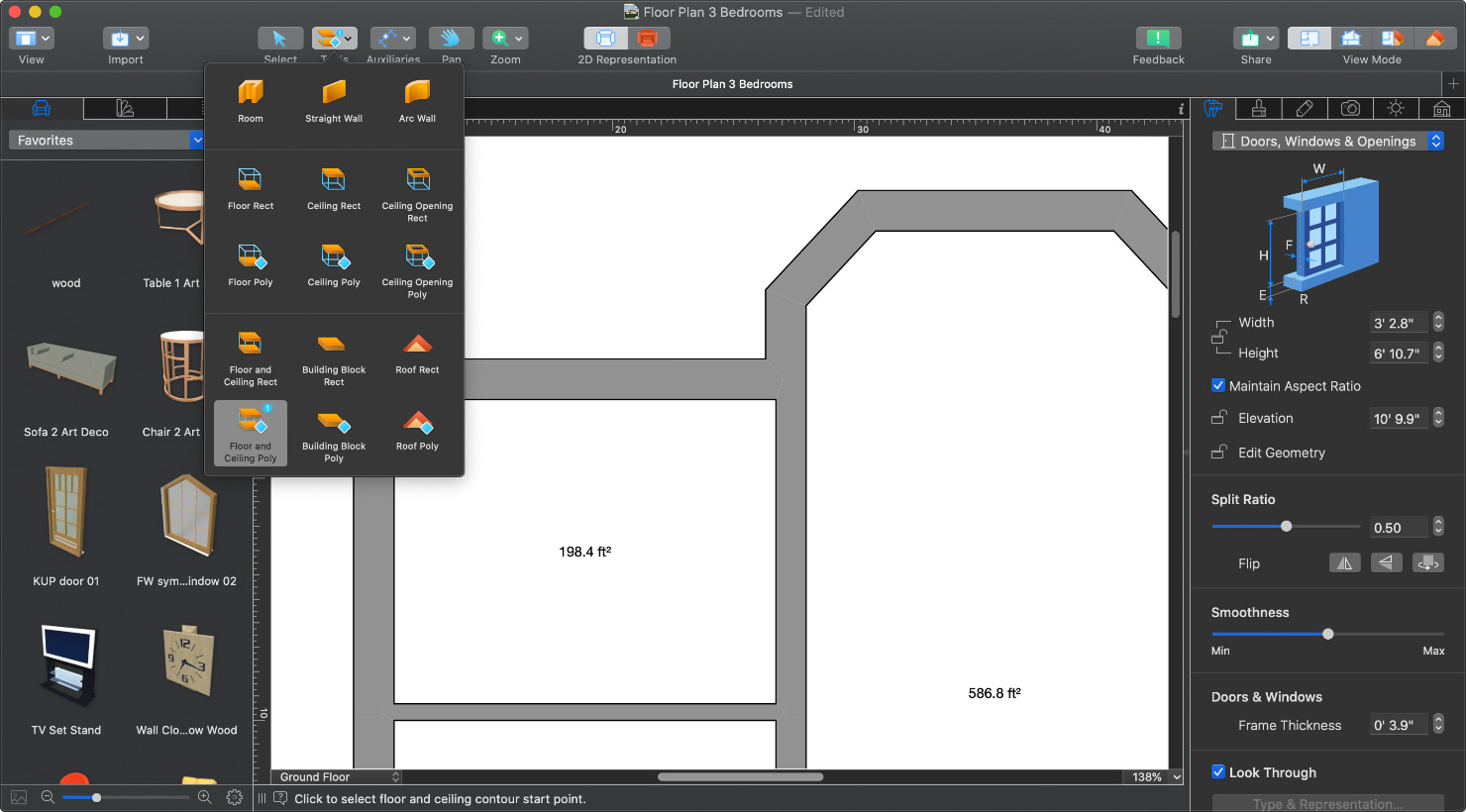The width and height of the screenshot is (1466, 812).
Task: Switch to 2D Representation mode
Action: tap(604, 38)
